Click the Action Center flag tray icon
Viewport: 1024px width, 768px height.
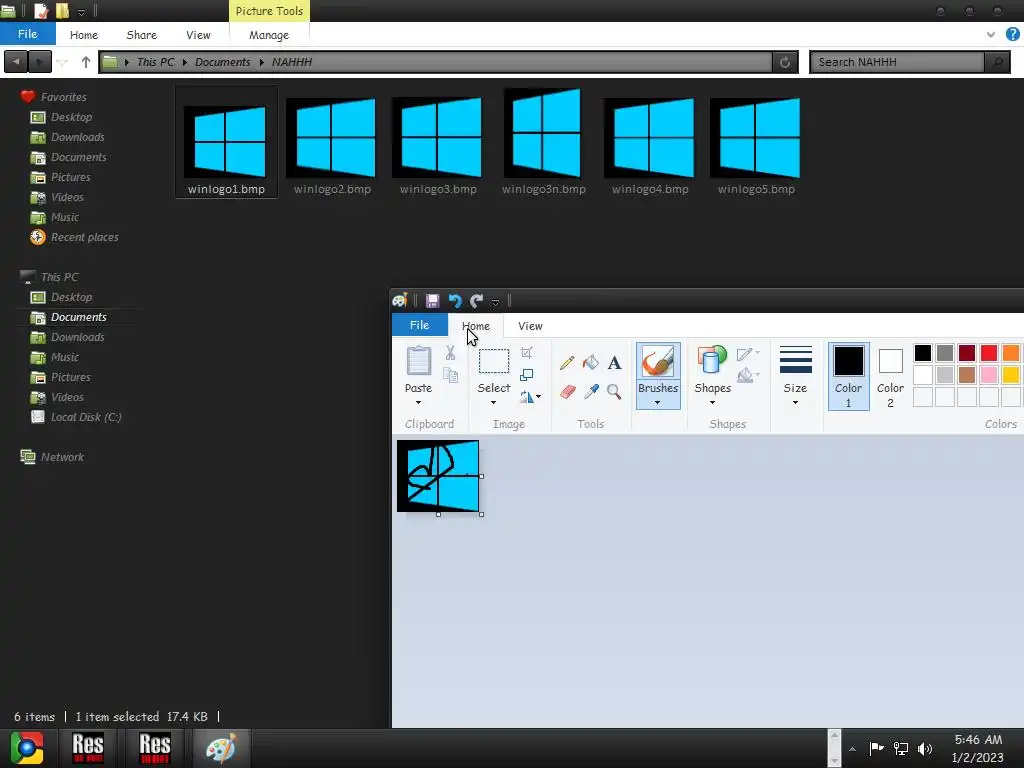pos(876,748)
